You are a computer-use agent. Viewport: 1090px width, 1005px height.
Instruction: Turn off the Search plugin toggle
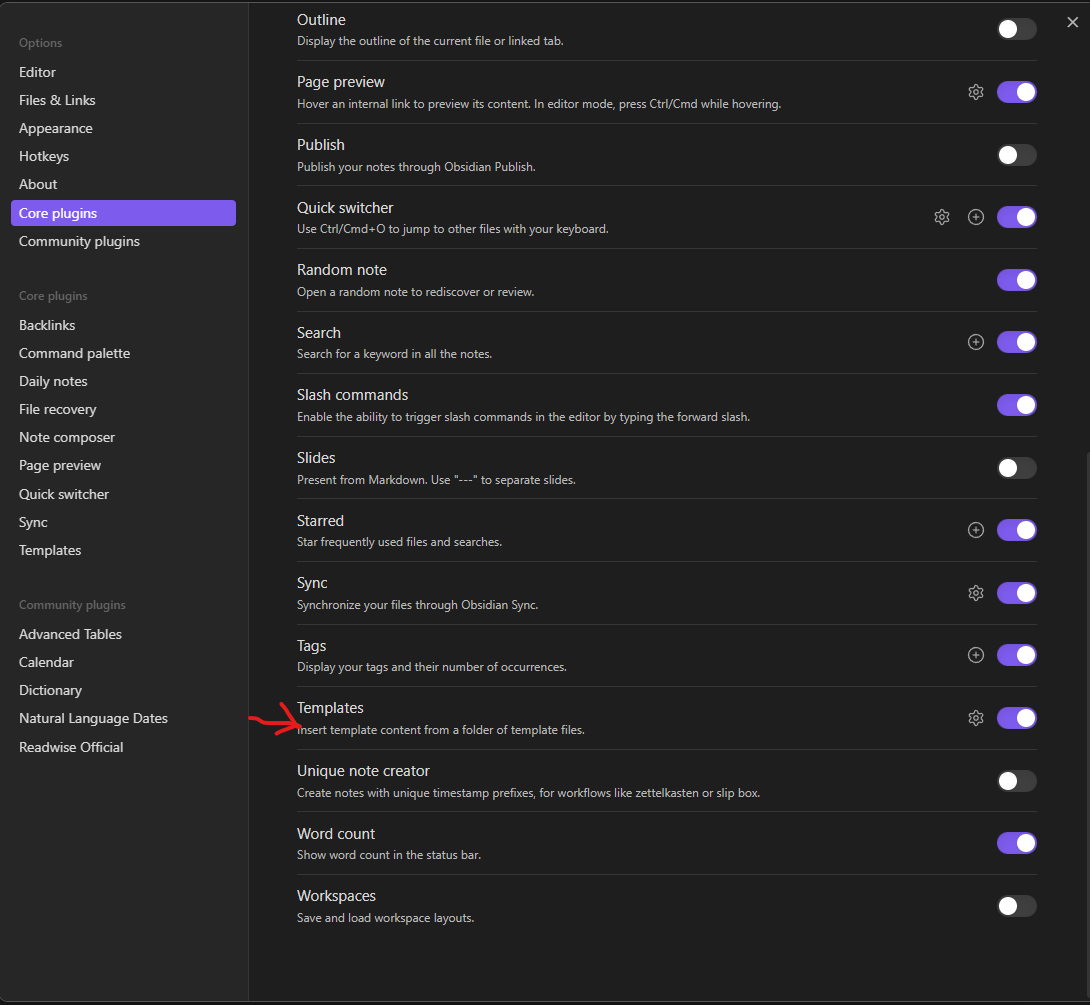point(1016,342)
